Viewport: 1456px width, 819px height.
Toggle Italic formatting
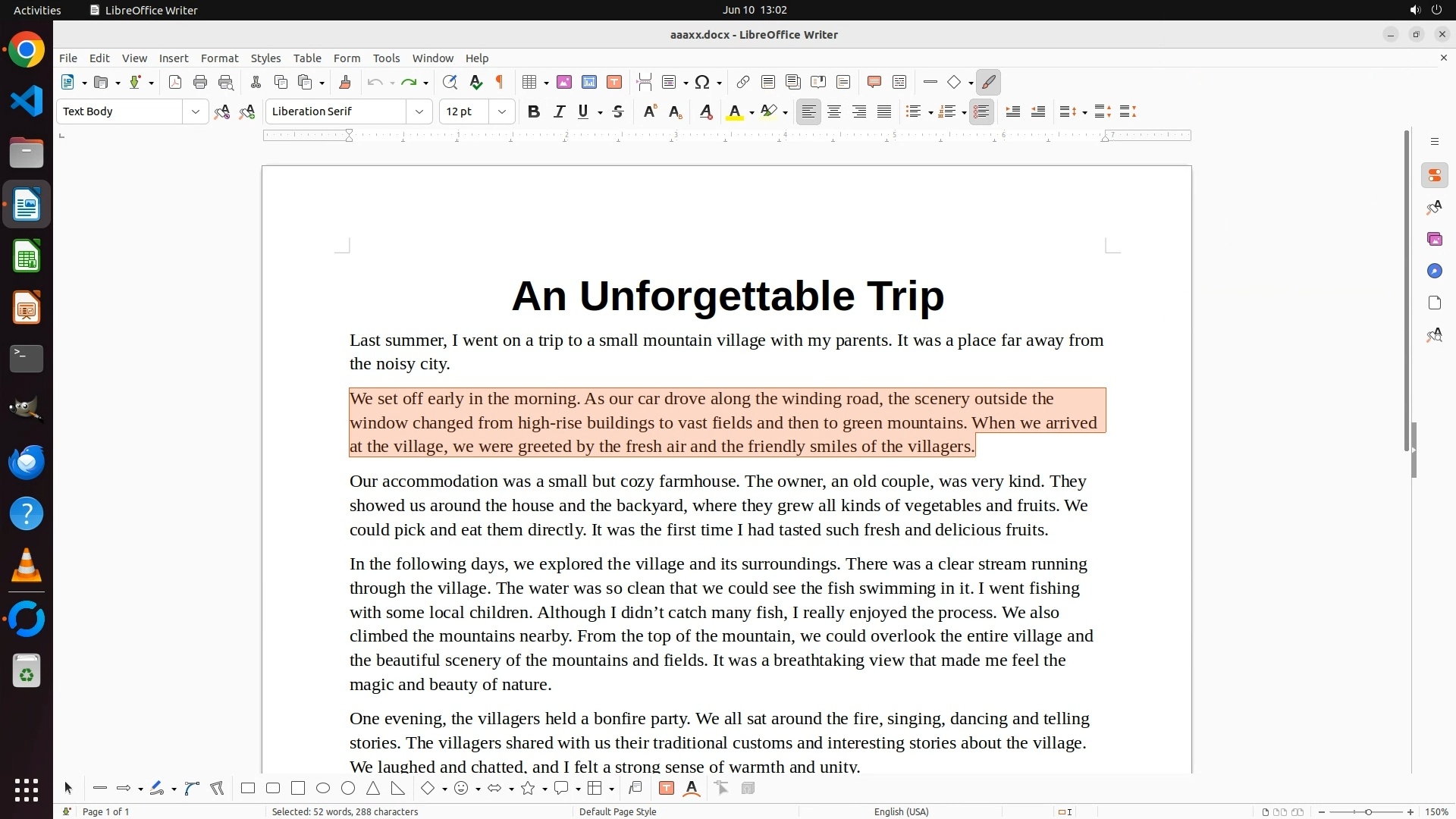tap(559, 111)
